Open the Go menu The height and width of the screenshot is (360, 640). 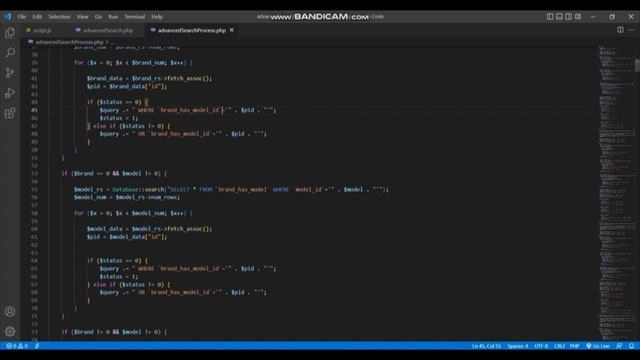pyautogui.click(x=98, y=17)
